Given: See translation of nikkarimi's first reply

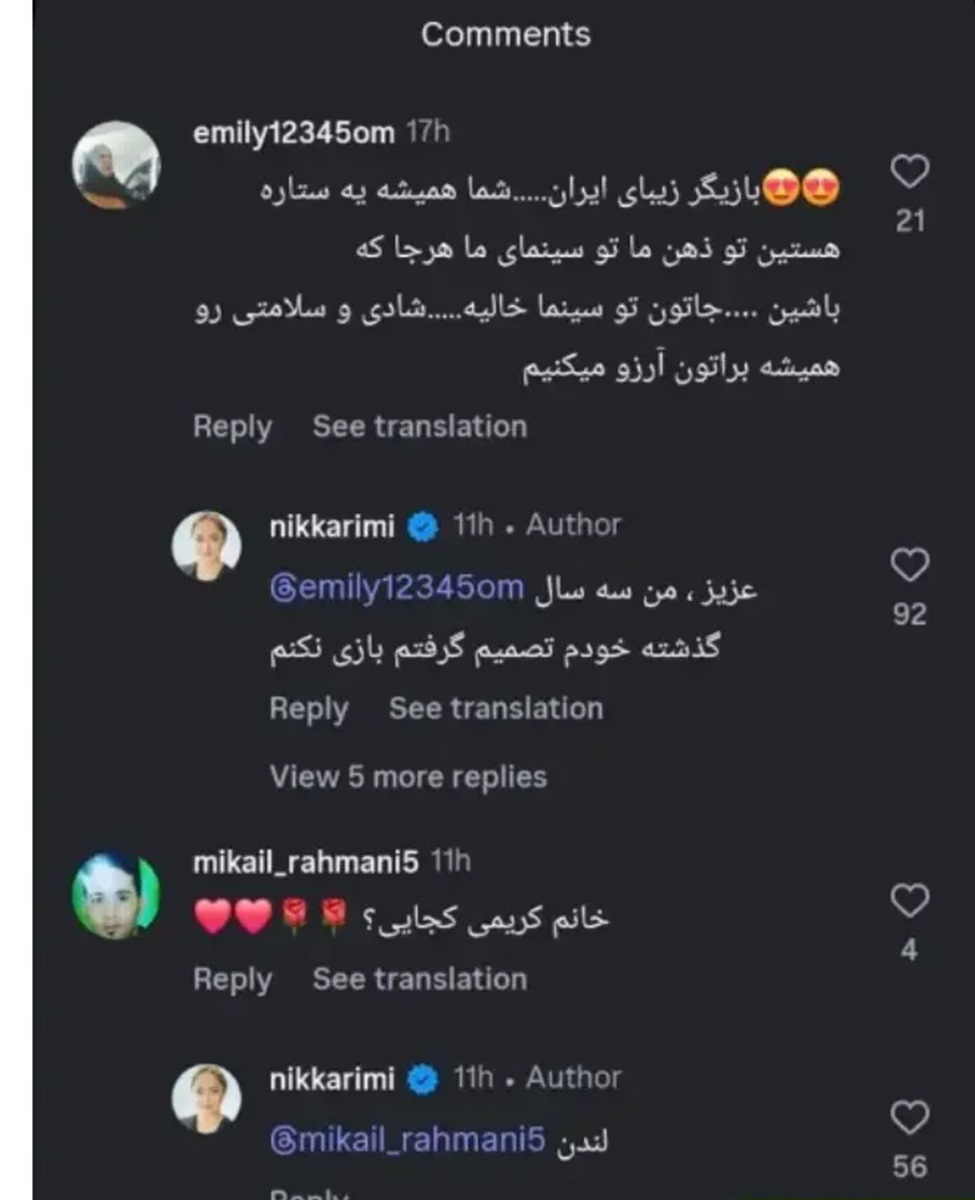Looking at the screenshot, I should 495,709.
